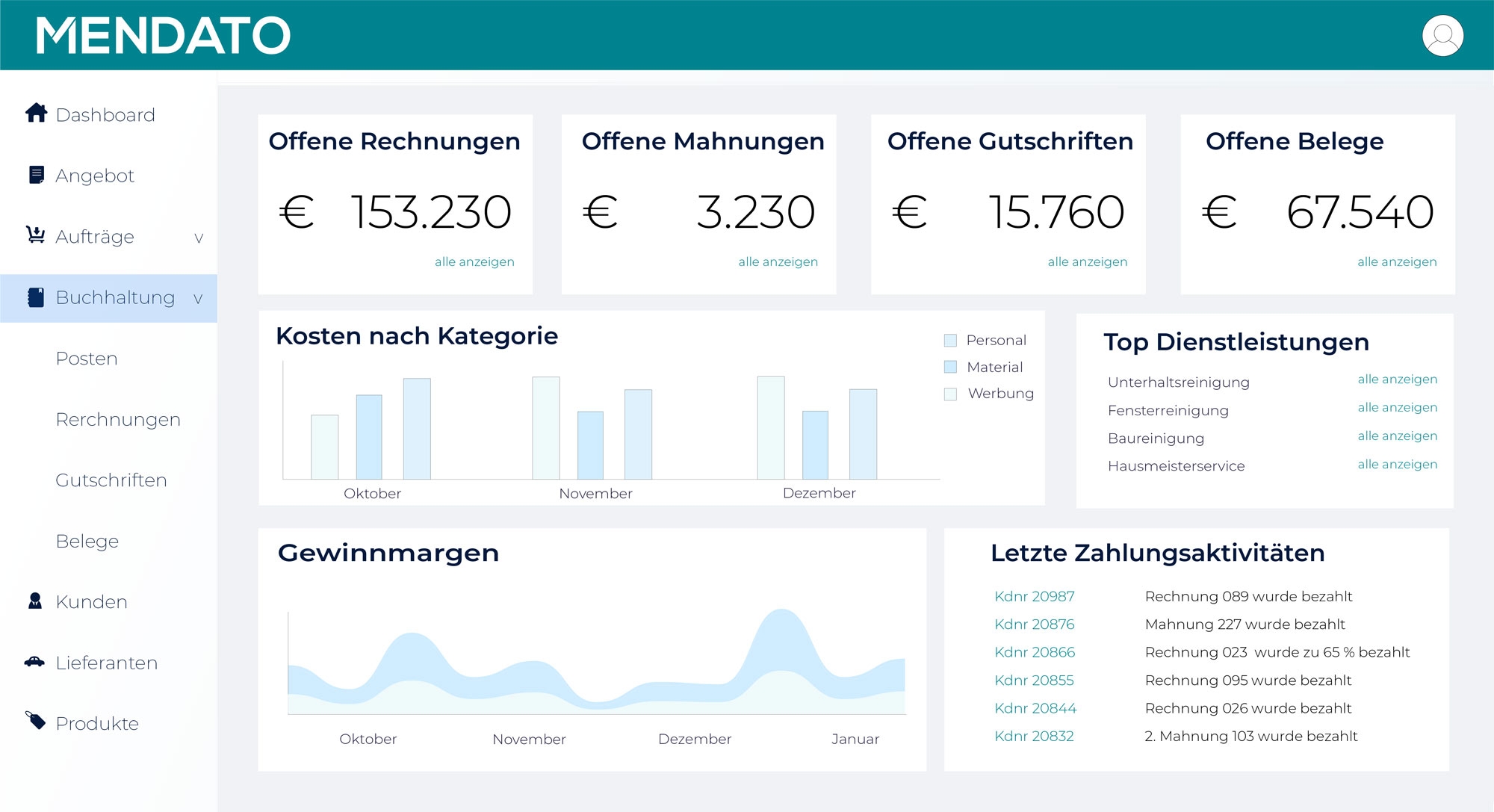Screen dimensions: 1494x812
Task: Click the MENDATO logo
Action: pos(163,36)
